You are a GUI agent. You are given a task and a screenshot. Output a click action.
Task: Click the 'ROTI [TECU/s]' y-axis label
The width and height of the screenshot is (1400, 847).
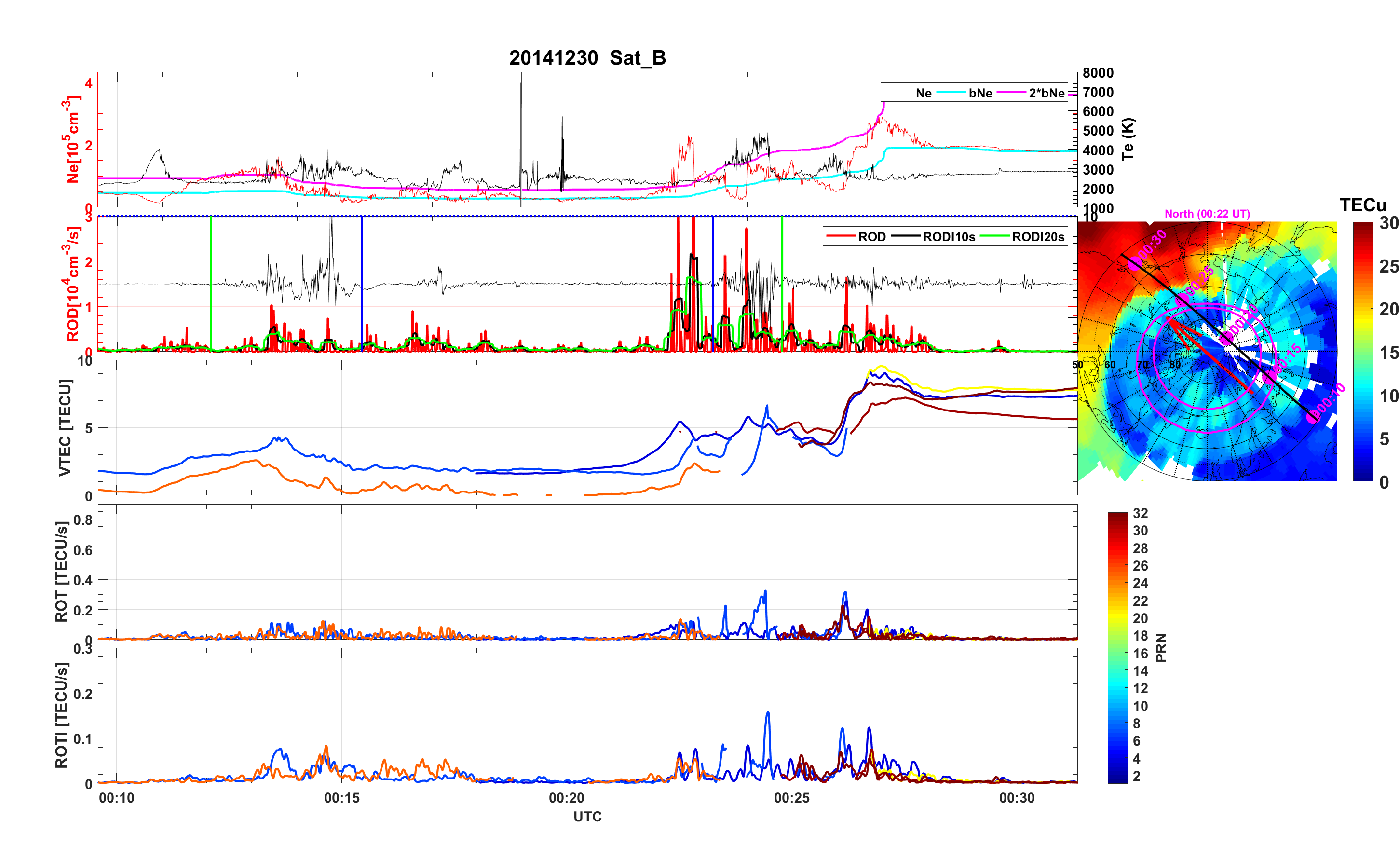click(61, 715)
